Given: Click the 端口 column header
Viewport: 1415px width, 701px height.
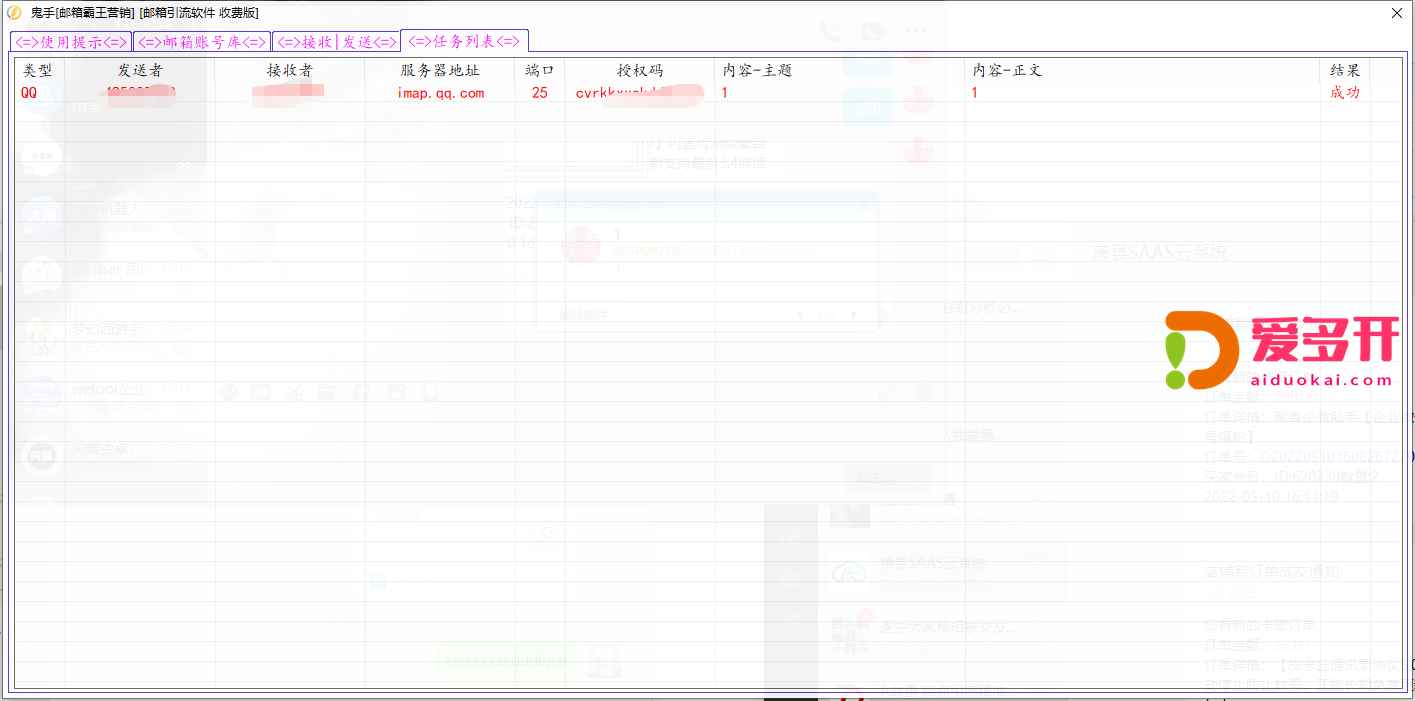Looking at the screenshot, I should tap(540, 71).
